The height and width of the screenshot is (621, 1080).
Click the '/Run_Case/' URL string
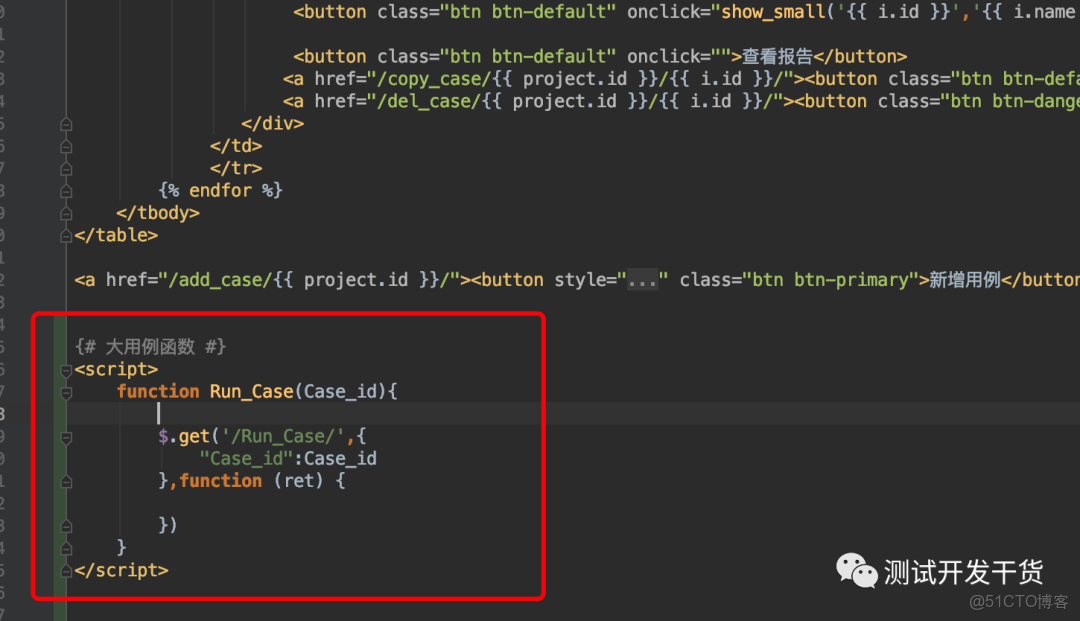(x=282, y=436)
